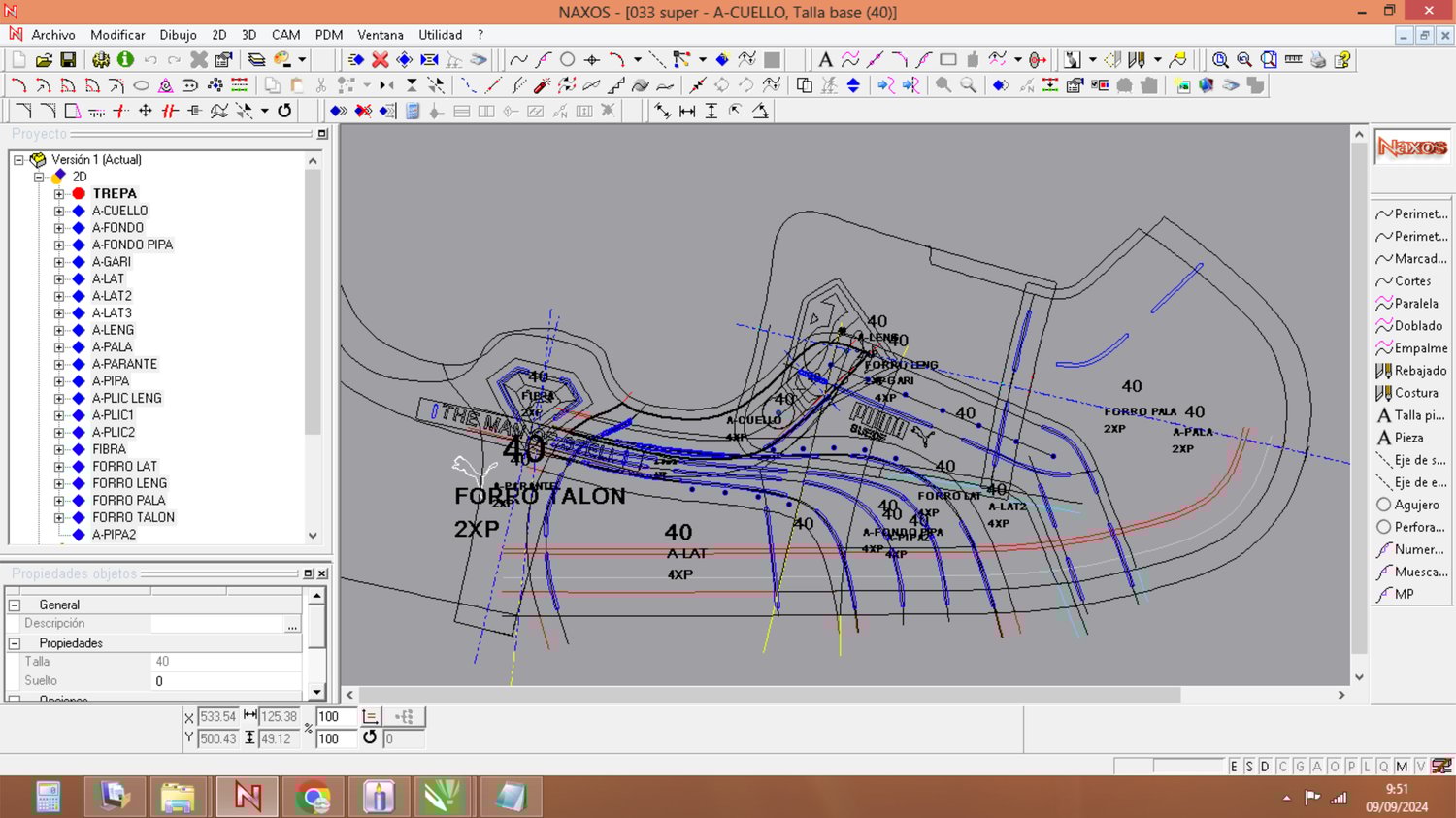Viewport: 1456px width, 818px height.
Task: Select the text tool letter A icon
Action: (x=825, y=60)
